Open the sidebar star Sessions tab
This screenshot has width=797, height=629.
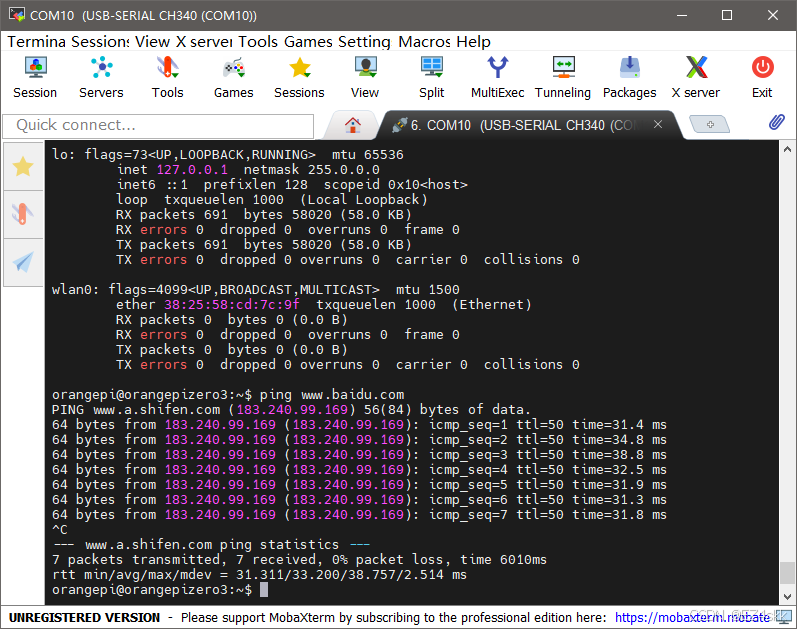23,167
